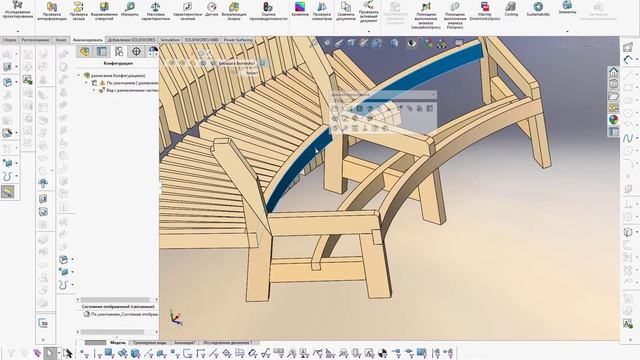Select the Измерить tool
This screenshot has height=360, width=640.
[129, 9]
